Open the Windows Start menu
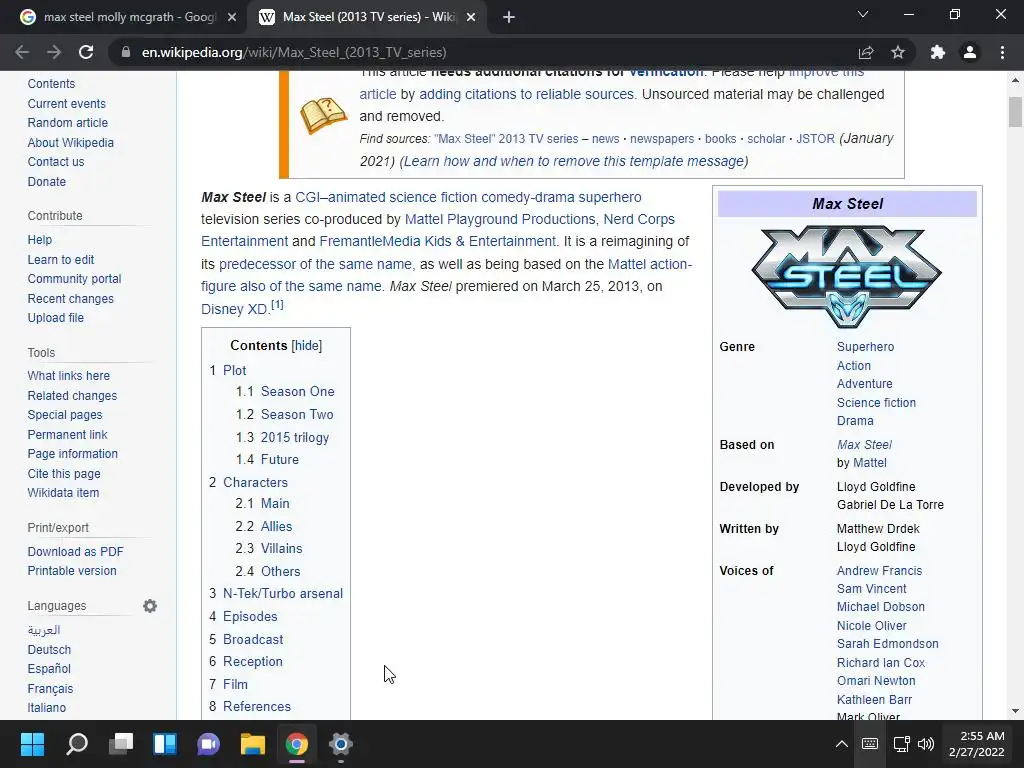This screenshot has height=768, width=1024. point(32,744)
